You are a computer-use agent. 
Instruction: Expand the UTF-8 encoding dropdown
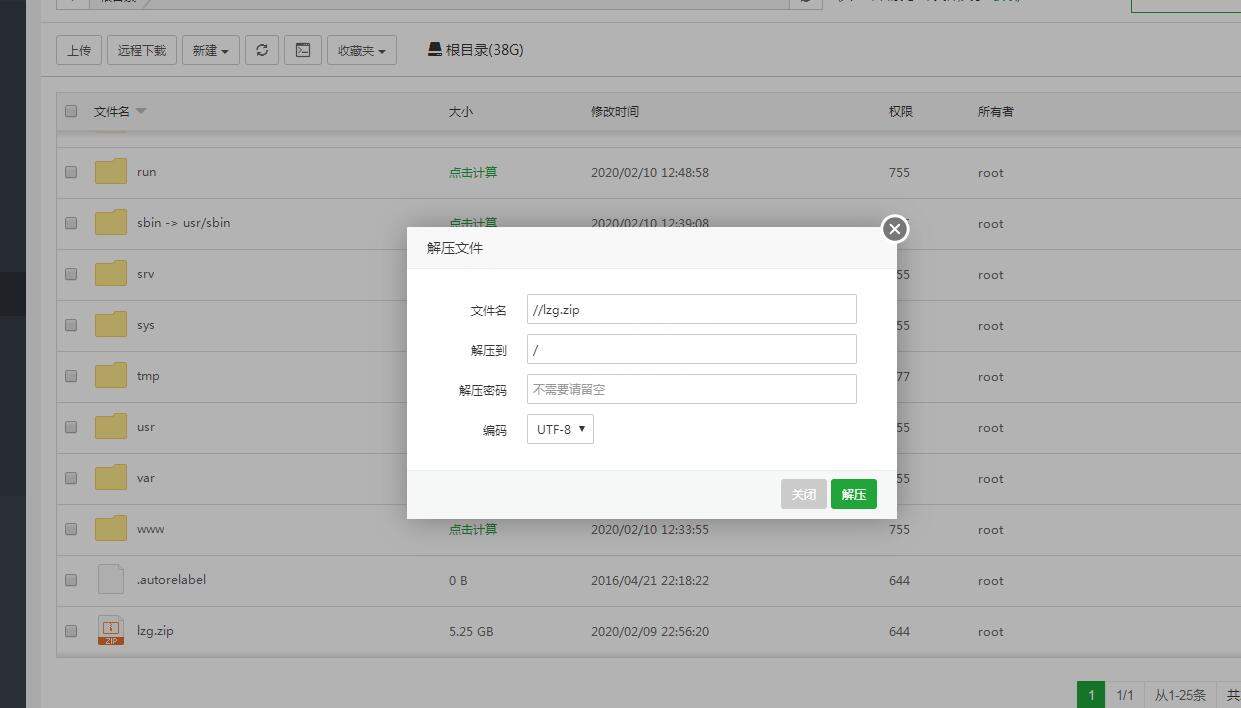click(560, 429)
